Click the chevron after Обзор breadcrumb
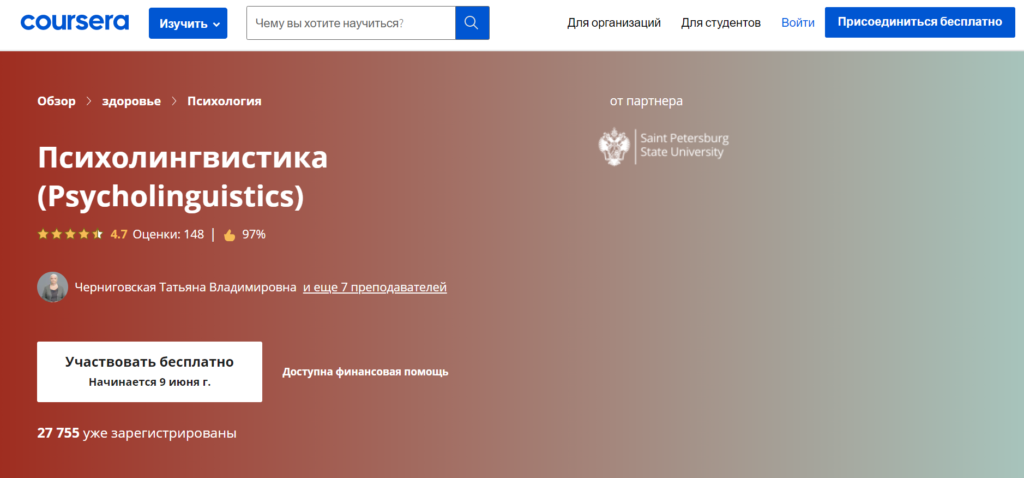1024x478 pixels. pos(89,101)
